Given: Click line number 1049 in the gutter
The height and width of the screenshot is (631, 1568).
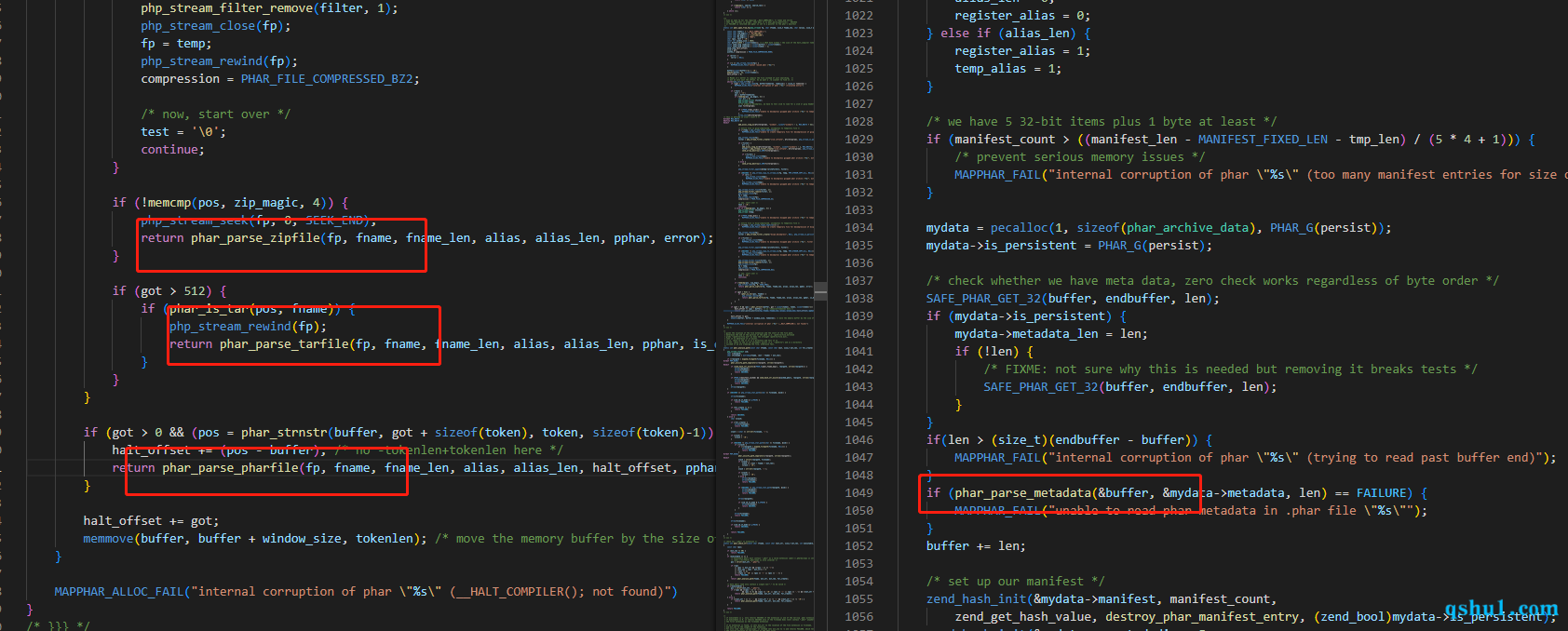Looking at the screenshot, I should click(x=858, y=493).
